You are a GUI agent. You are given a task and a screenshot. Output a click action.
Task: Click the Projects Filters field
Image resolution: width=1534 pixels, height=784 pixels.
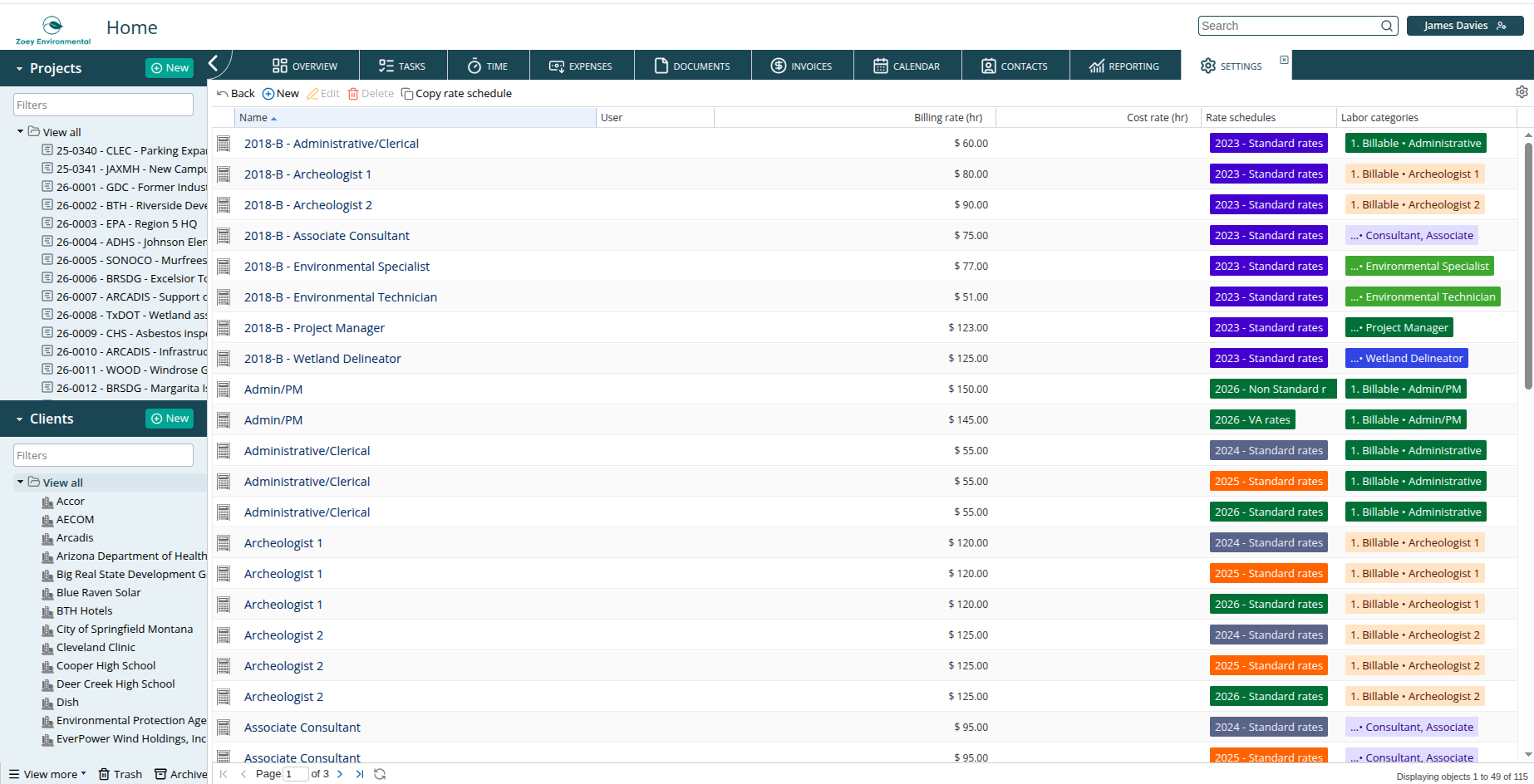click(103, 105)
